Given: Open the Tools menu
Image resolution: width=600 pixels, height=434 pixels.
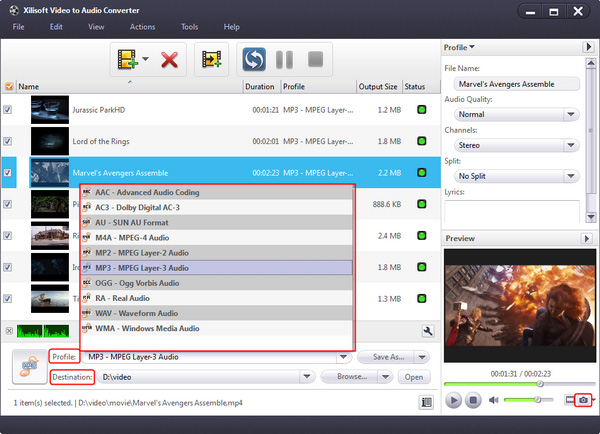Looking at the screenshot, I should coord(189,27).
